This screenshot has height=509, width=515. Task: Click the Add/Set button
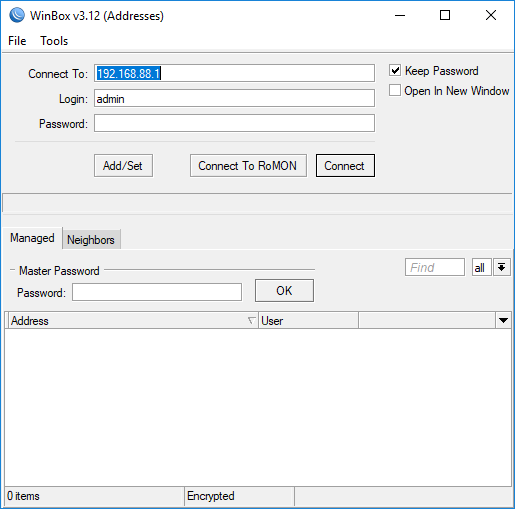coord(123,166)
